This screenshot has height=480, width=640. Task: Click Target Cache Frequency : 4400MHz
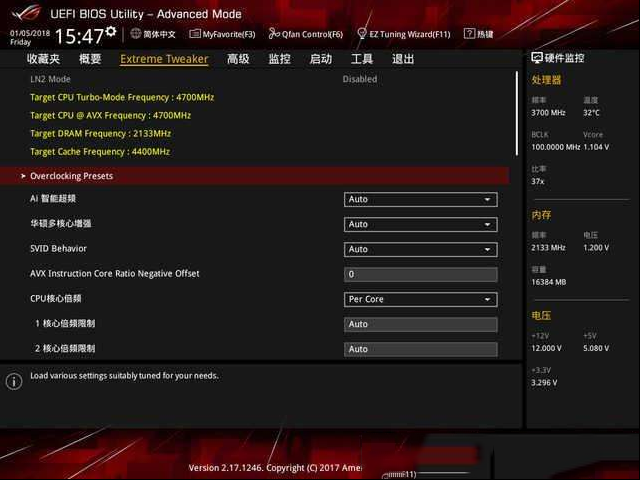tap(100, 152)
